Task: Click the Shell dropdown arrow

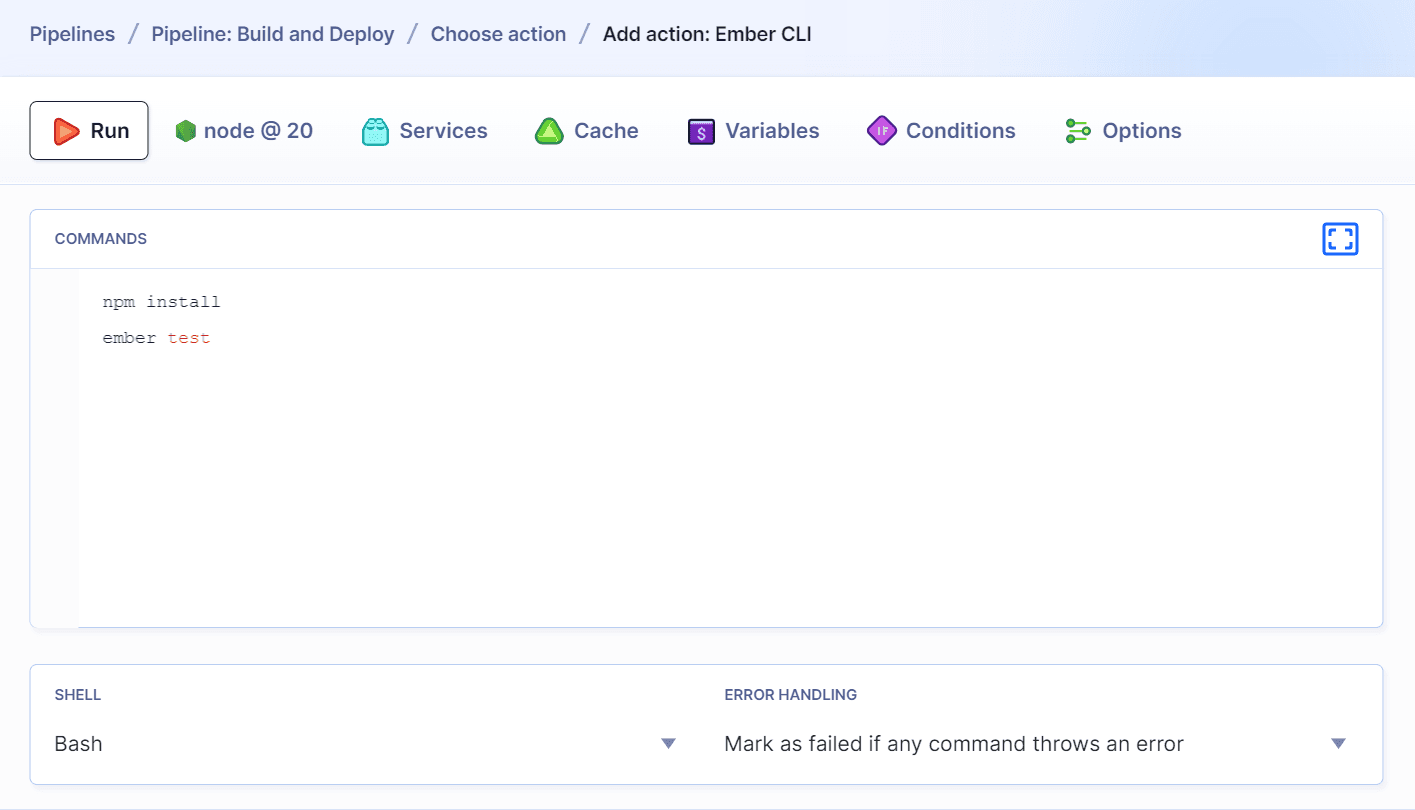Action: point(669,744)
